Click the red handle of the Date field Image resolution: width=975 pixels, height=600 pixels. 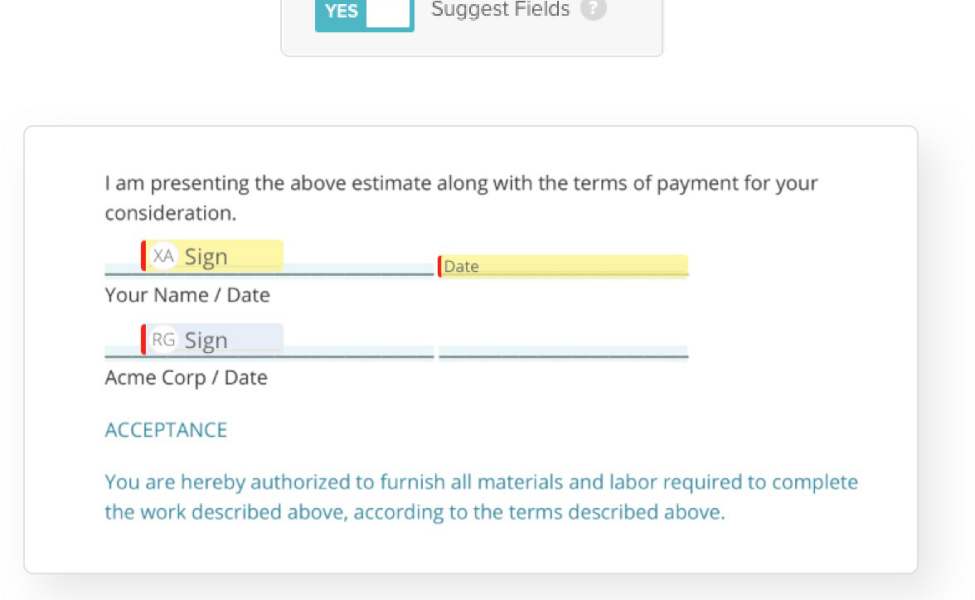pos(440,266)
